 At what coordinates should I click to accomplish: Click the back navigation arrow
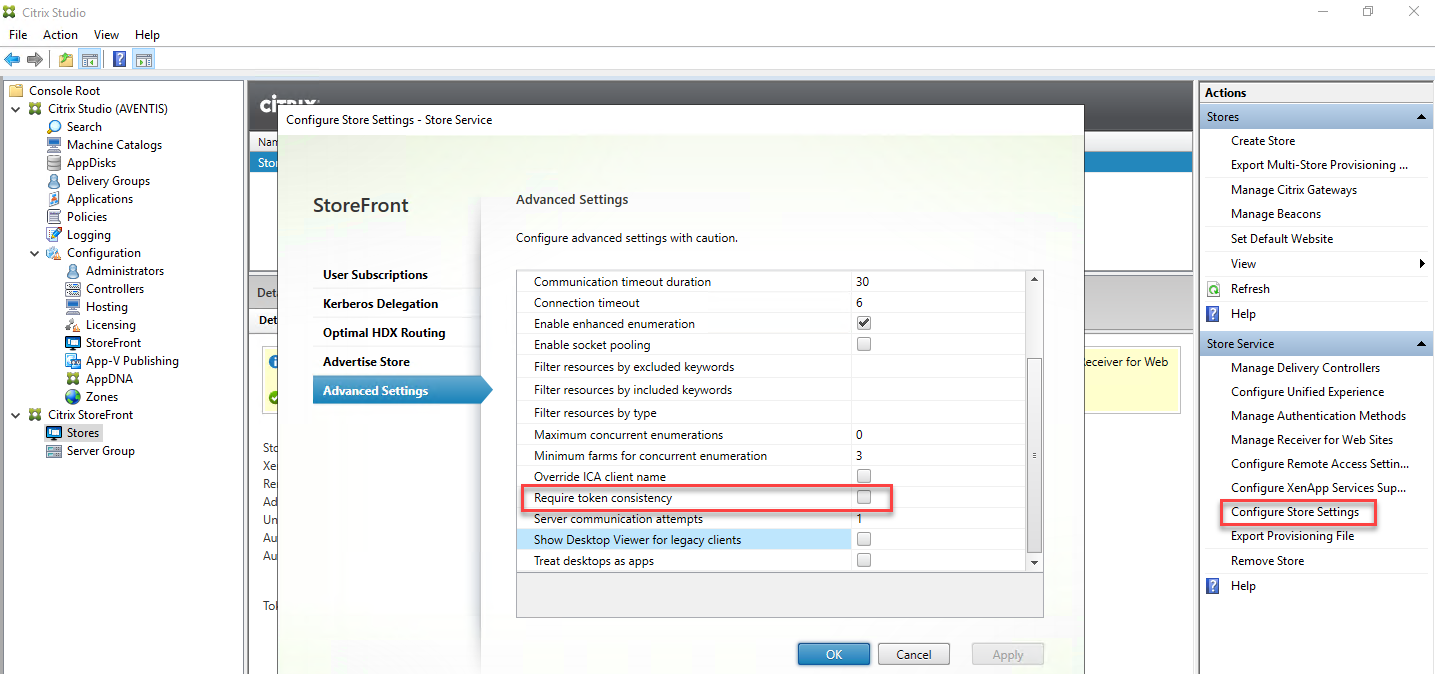tap(12, 59)
